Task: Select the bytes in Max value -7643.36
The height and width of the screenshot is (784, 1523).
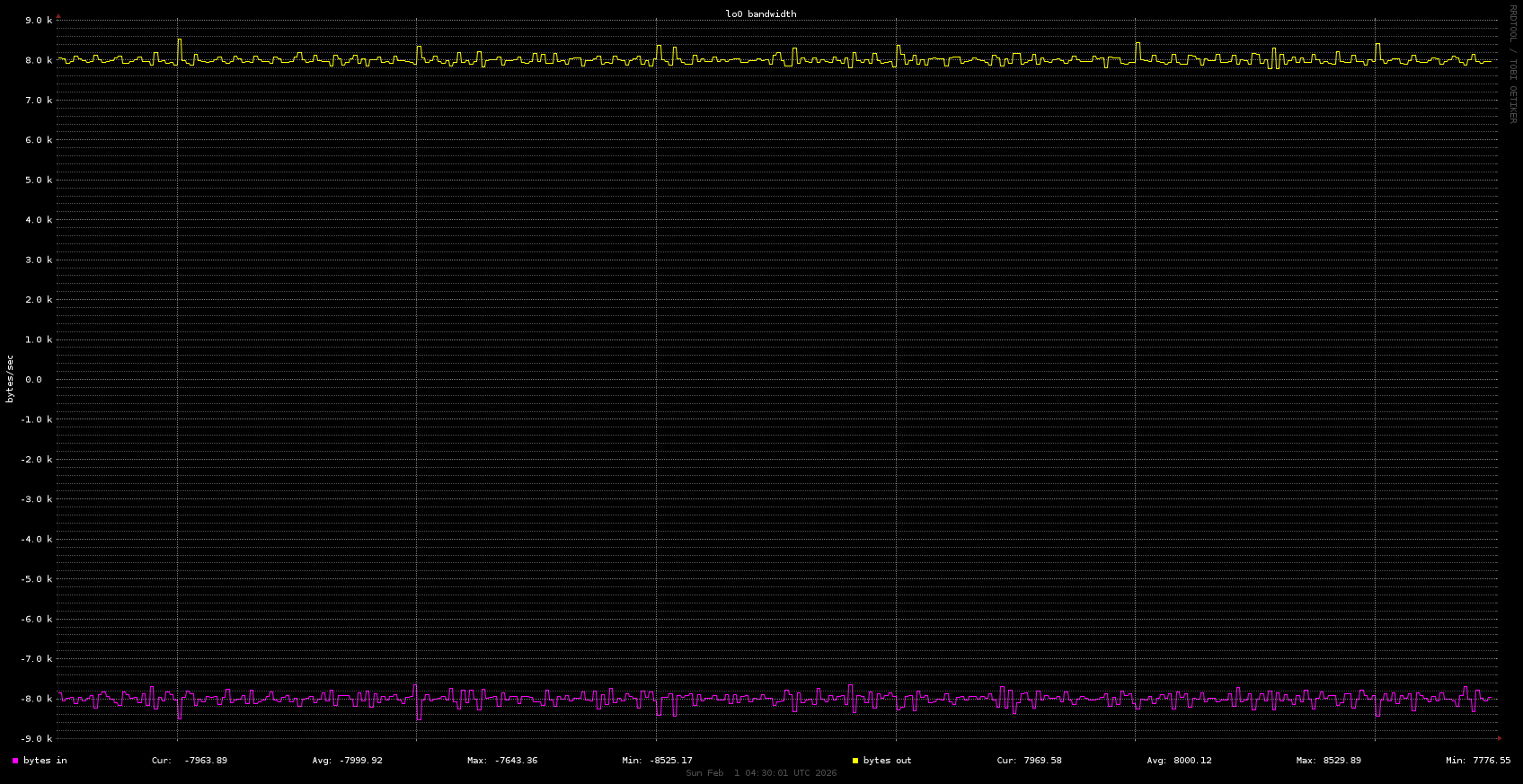Action: point(516,761)
